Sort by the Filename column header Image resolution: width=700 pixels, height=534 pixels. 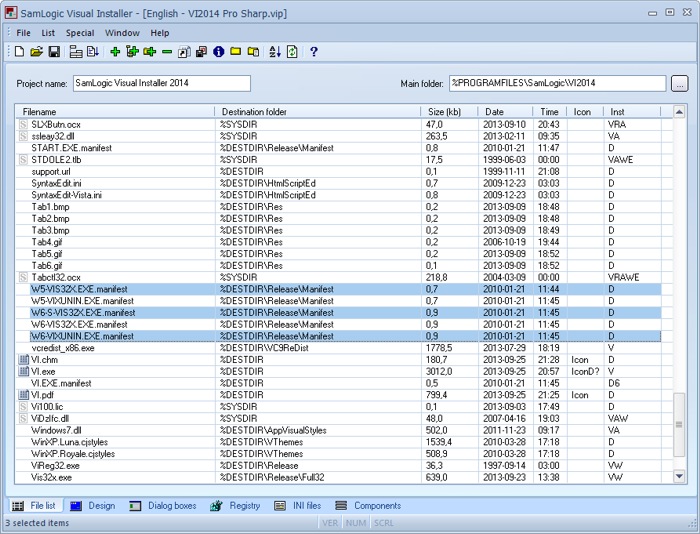pyautogui.click(x=115, y=112)
